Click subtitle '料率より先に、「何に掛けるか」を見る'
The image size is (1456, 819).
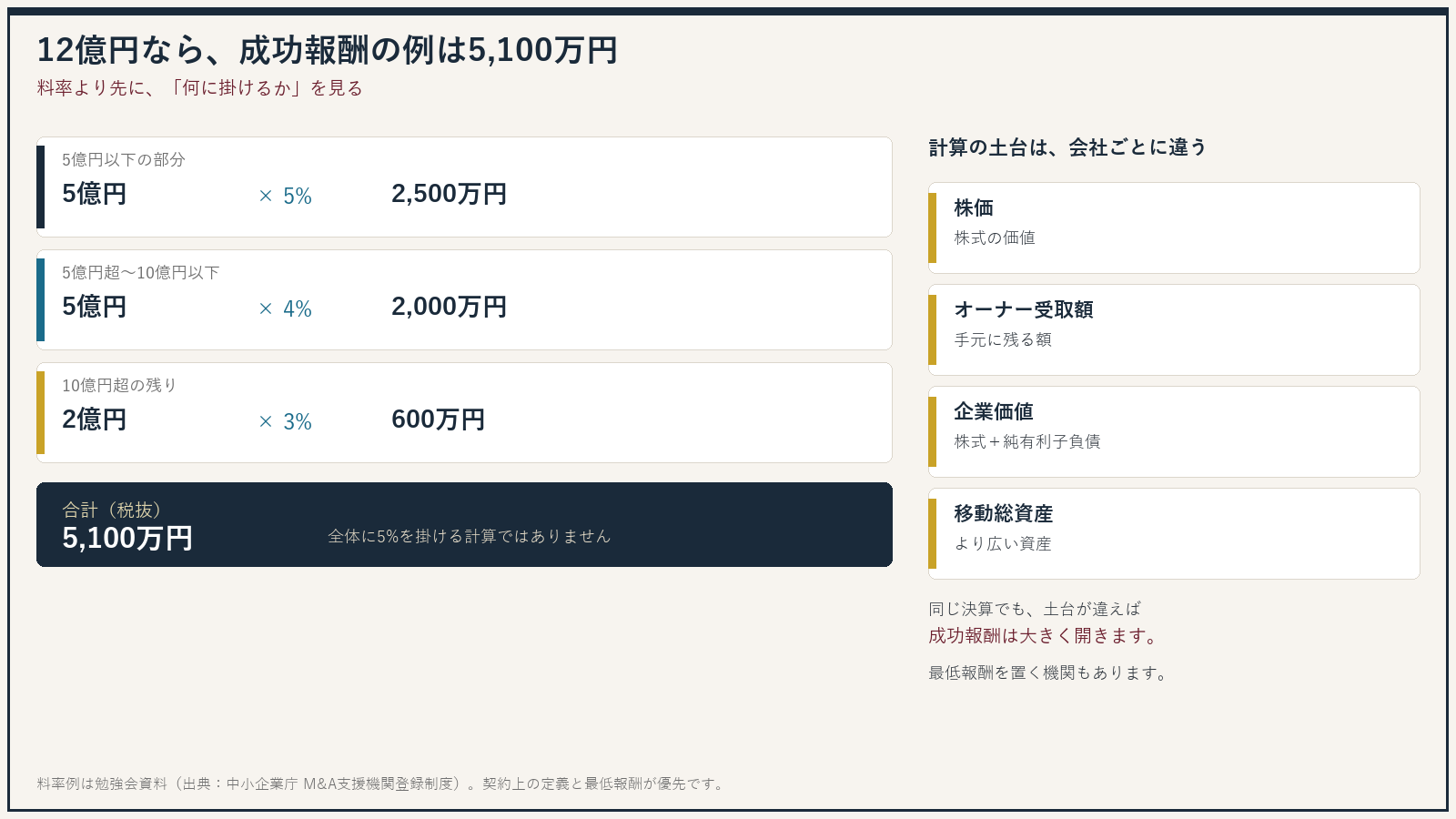pos(200,88)
